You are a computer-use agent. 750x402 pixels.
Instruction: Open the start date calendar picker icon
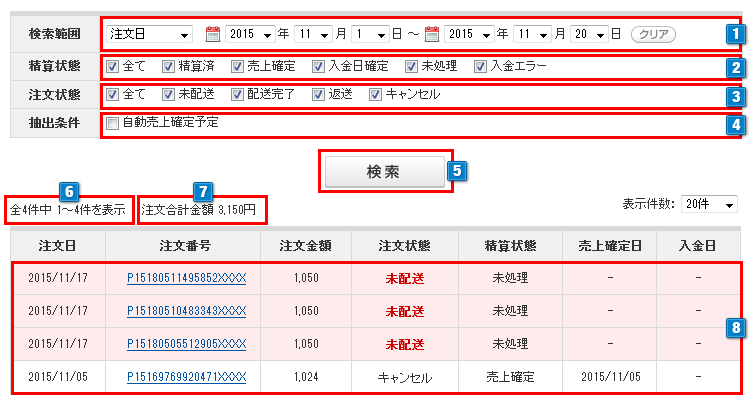coord(212,34)
